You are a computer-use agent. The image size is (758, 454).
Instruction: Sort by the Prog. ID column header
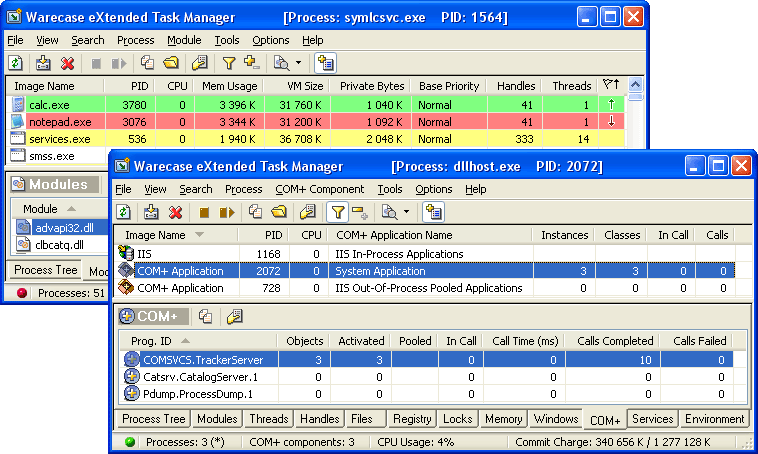pyautogui.click(x=199, y=341)
